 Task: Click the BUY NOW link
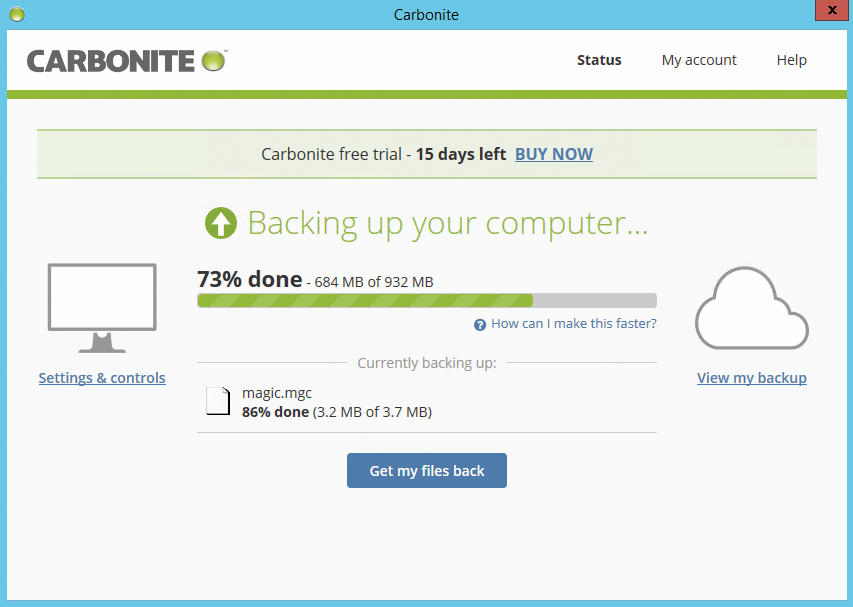(554, 154)
